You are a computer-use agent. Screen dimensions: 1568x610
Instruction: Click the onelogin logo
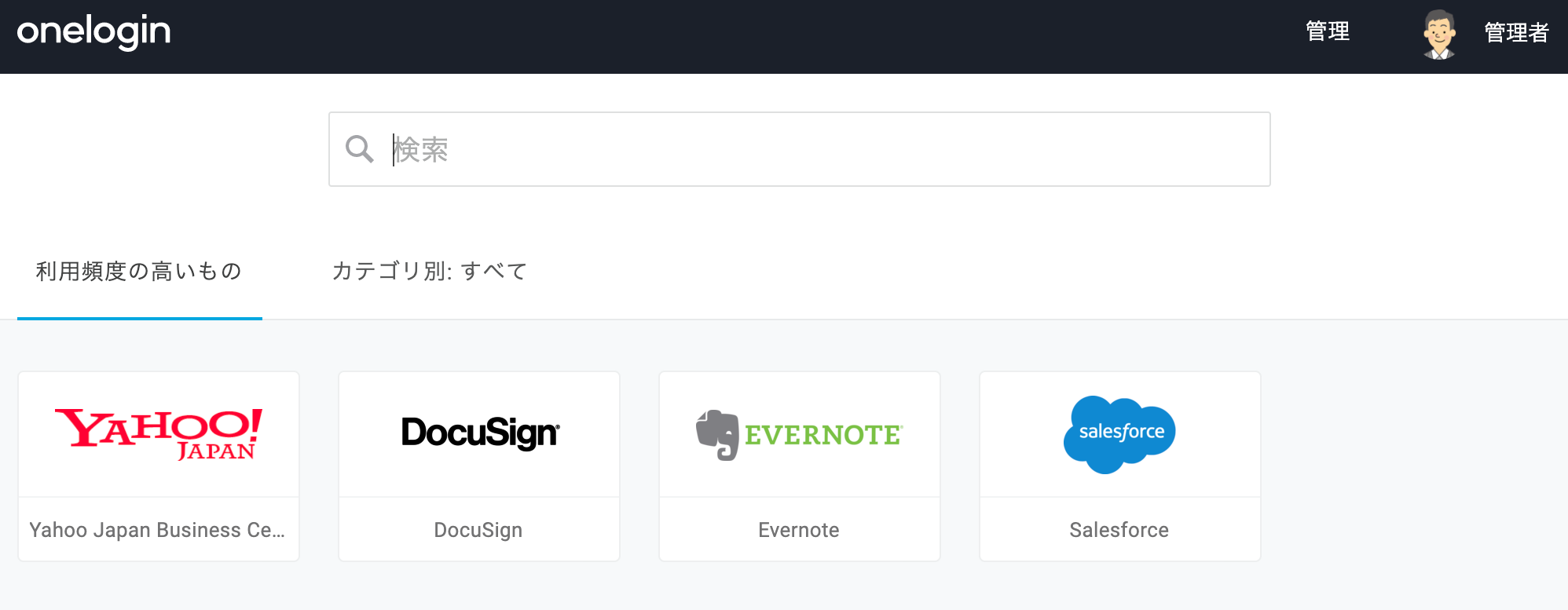93,32
